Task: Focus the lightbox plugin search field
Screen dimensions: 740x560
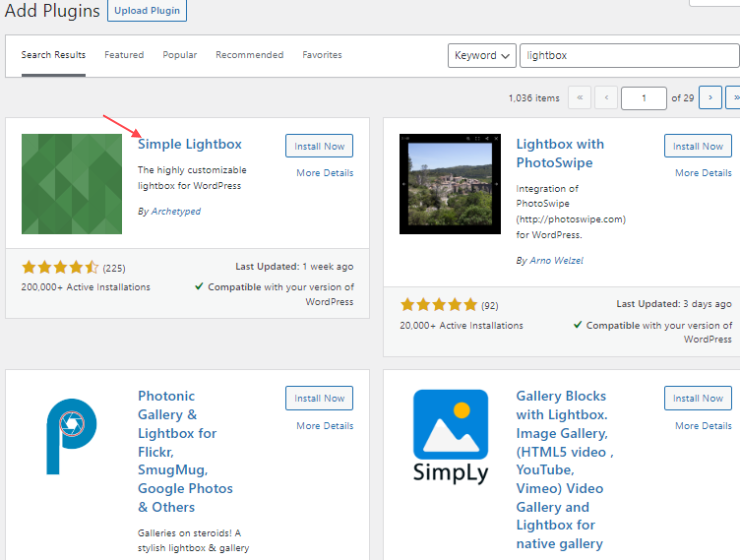Action: 630,56
